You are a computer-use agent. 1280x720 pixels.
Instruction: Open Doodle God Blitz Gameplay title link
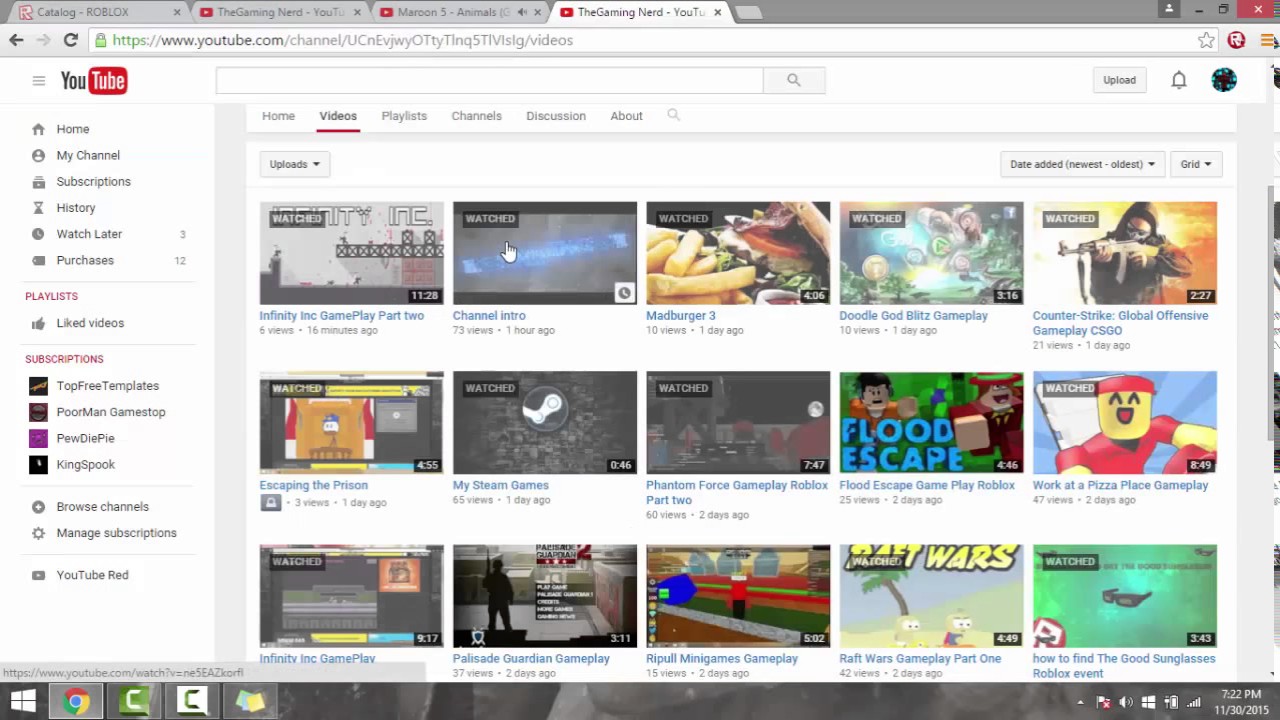[x=913, y=315]
